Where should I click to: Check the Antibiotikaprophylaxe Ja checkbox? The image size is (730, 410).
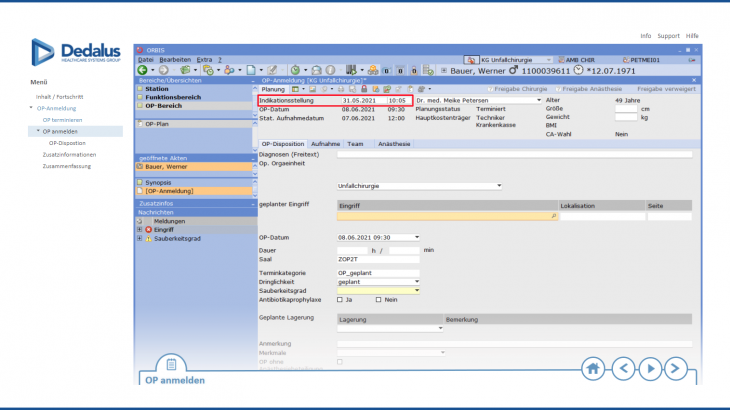[x=342, y=299]
